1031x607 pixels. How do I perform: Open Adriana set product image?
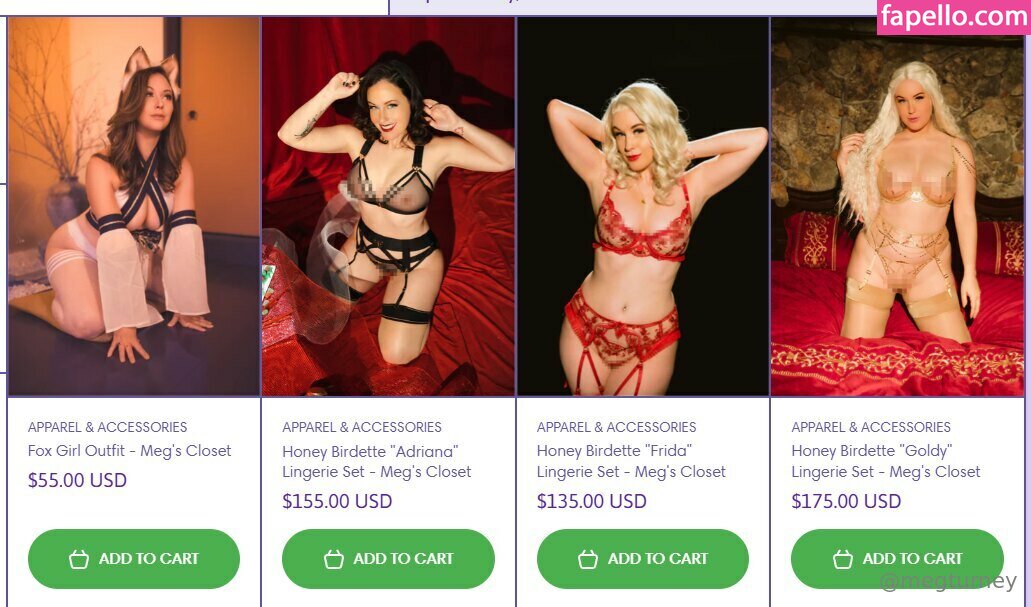[x=388, y=206]
